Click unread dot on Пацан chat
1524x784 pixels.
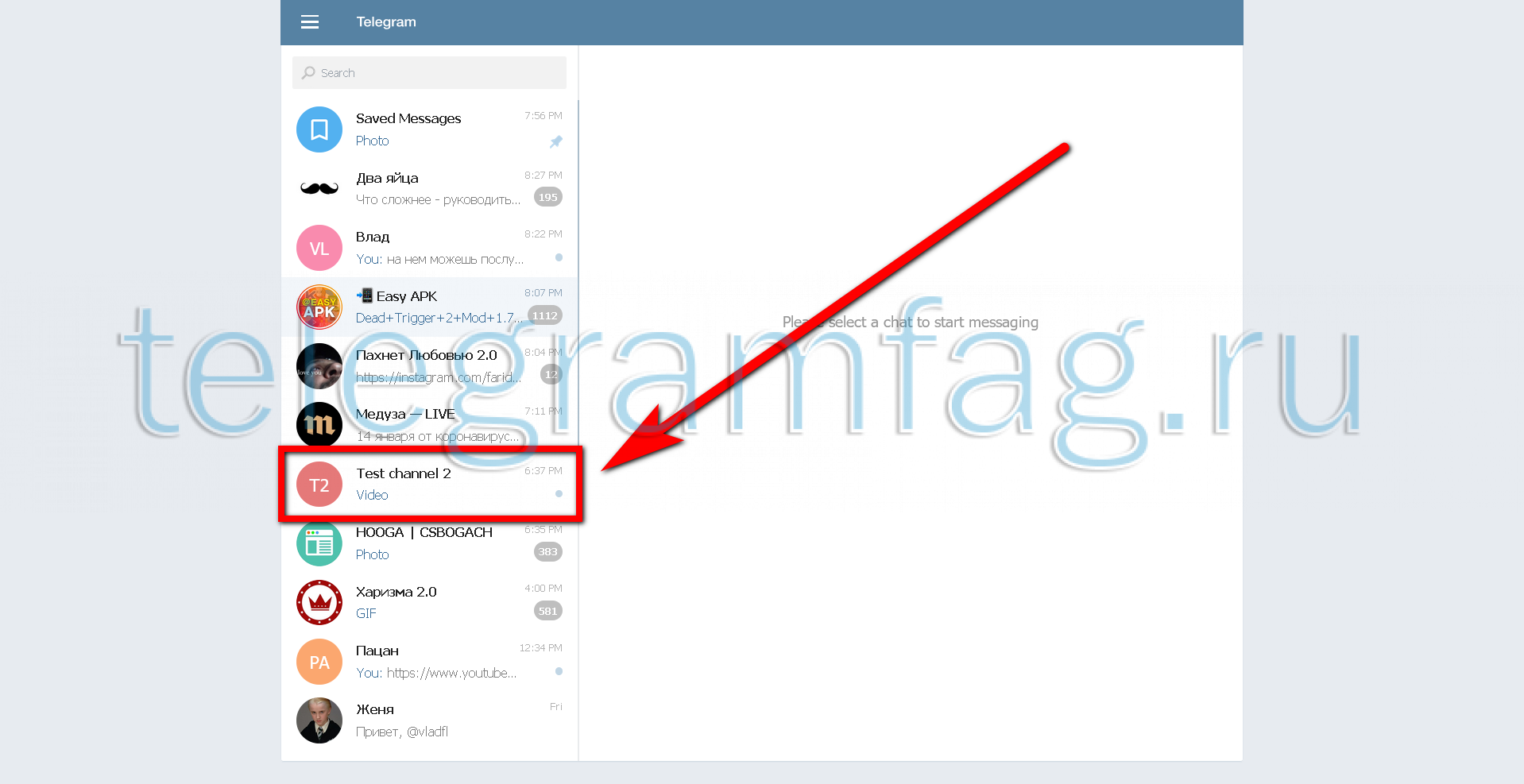click(559, 671)
